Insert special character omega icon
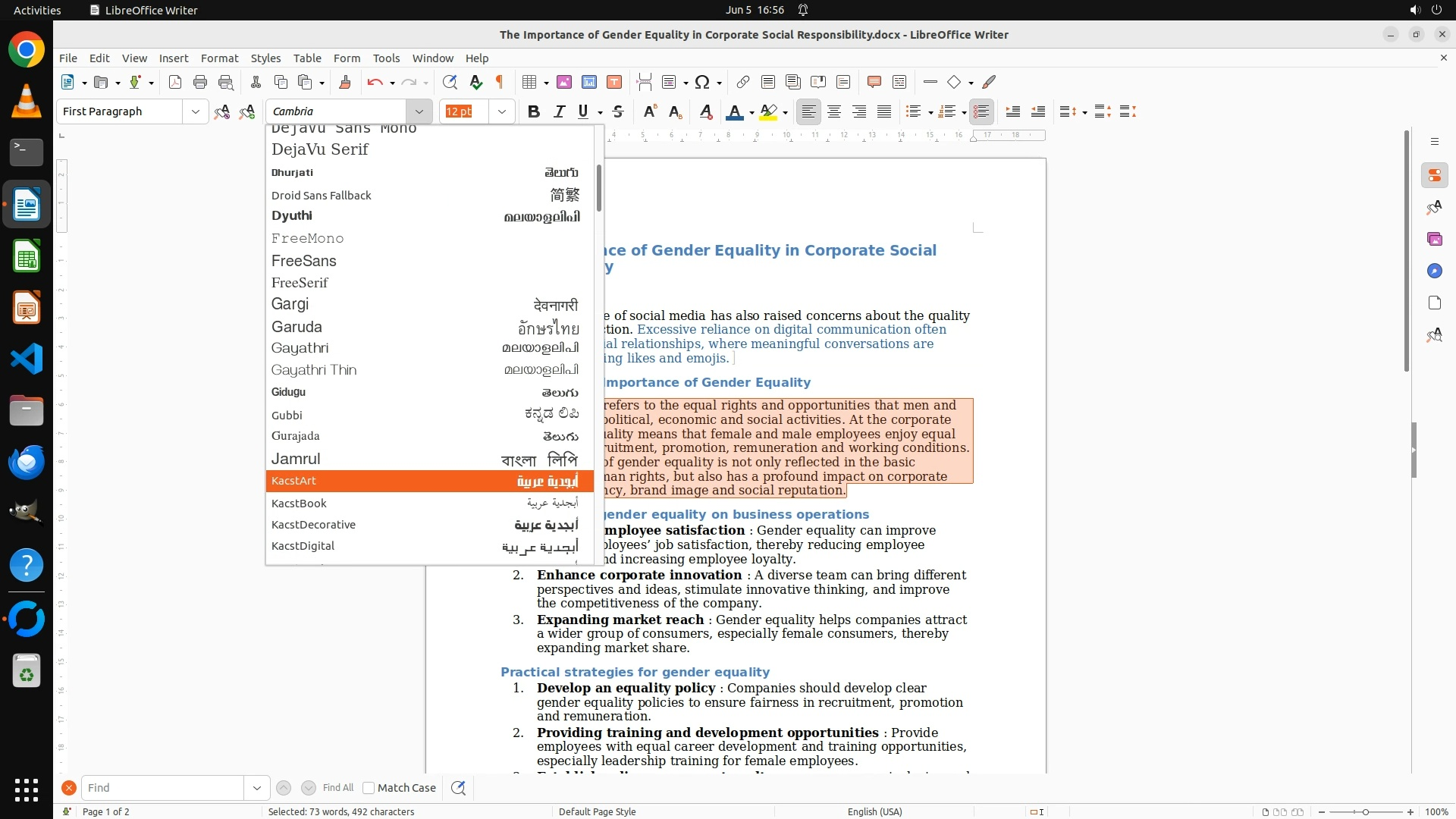The image size is (1456, 819). tap(702, 82)
